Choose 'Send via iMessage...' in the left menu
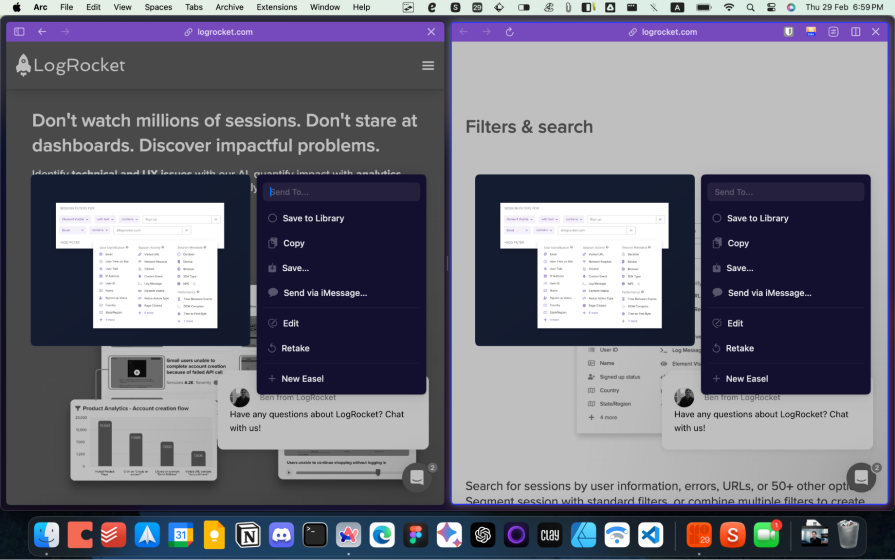Viewport: 895px width, 560px height. tap(324, 293)
